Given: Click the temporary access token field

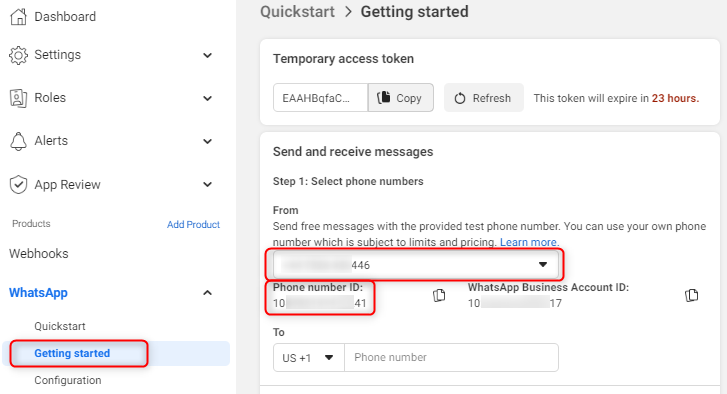Looking at the screenshot, I should click(x=320, y=98).
